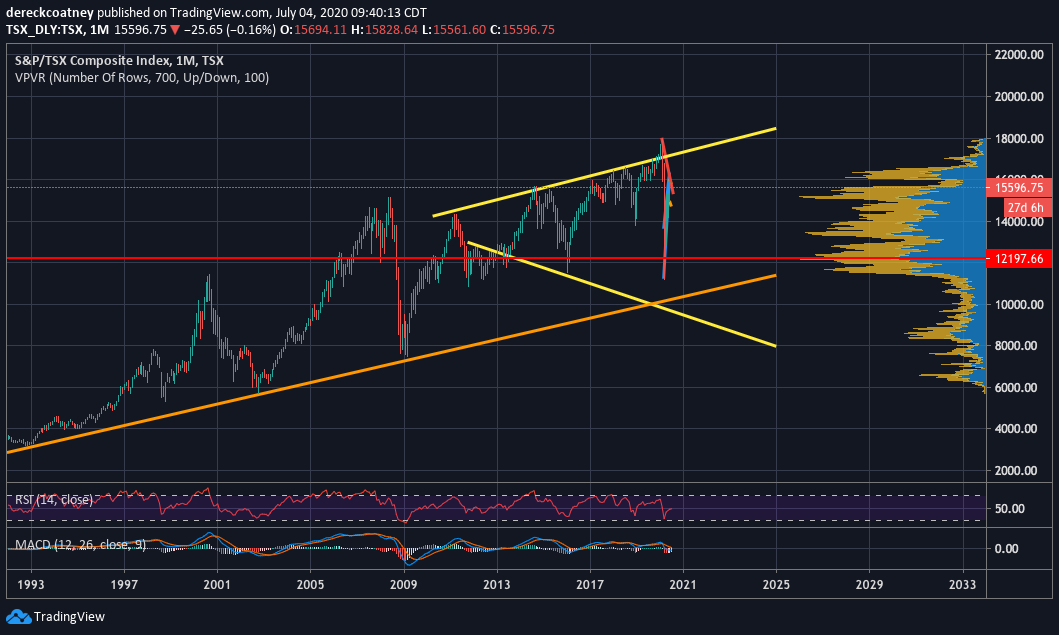The height and width of the screenshot is (635, 1059).
Task: Click the VPVR indicator label
Action: coord(142,78)
